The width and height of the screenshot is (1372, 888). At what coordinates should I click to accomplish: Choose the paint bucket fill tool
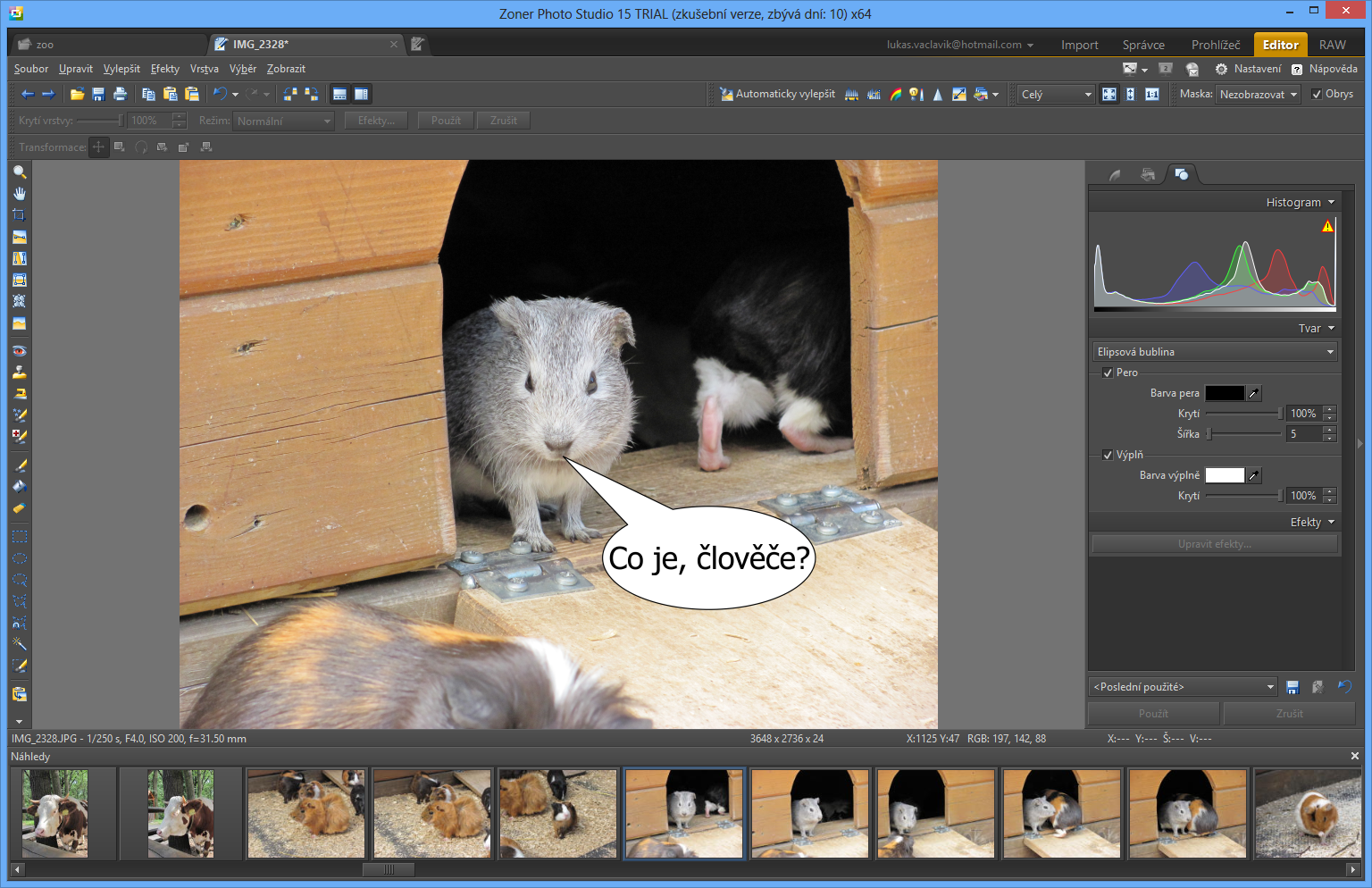click(19, 487)
